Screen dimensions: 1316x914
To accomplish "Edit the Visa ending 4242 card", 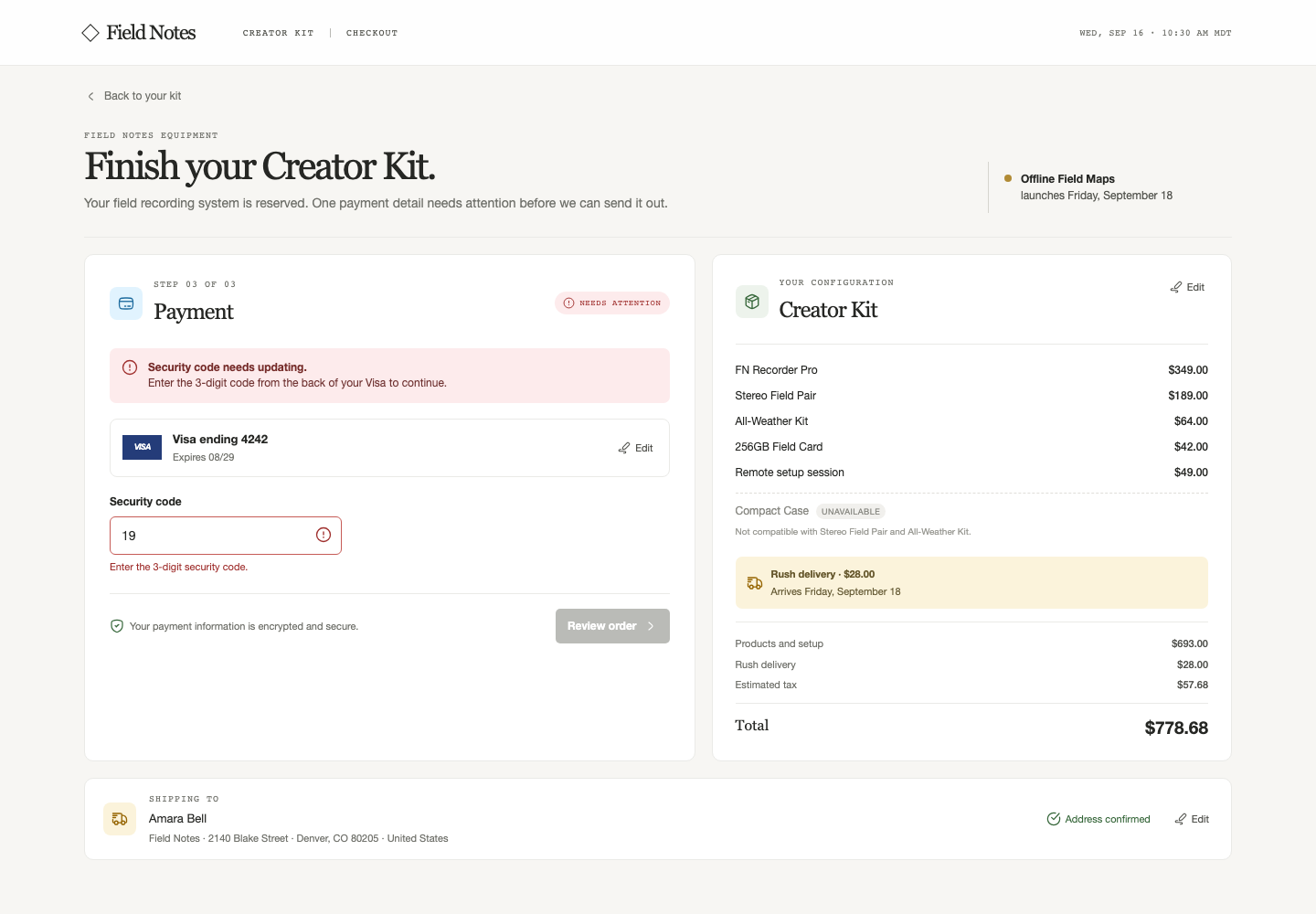I will (x=635, y=448).
